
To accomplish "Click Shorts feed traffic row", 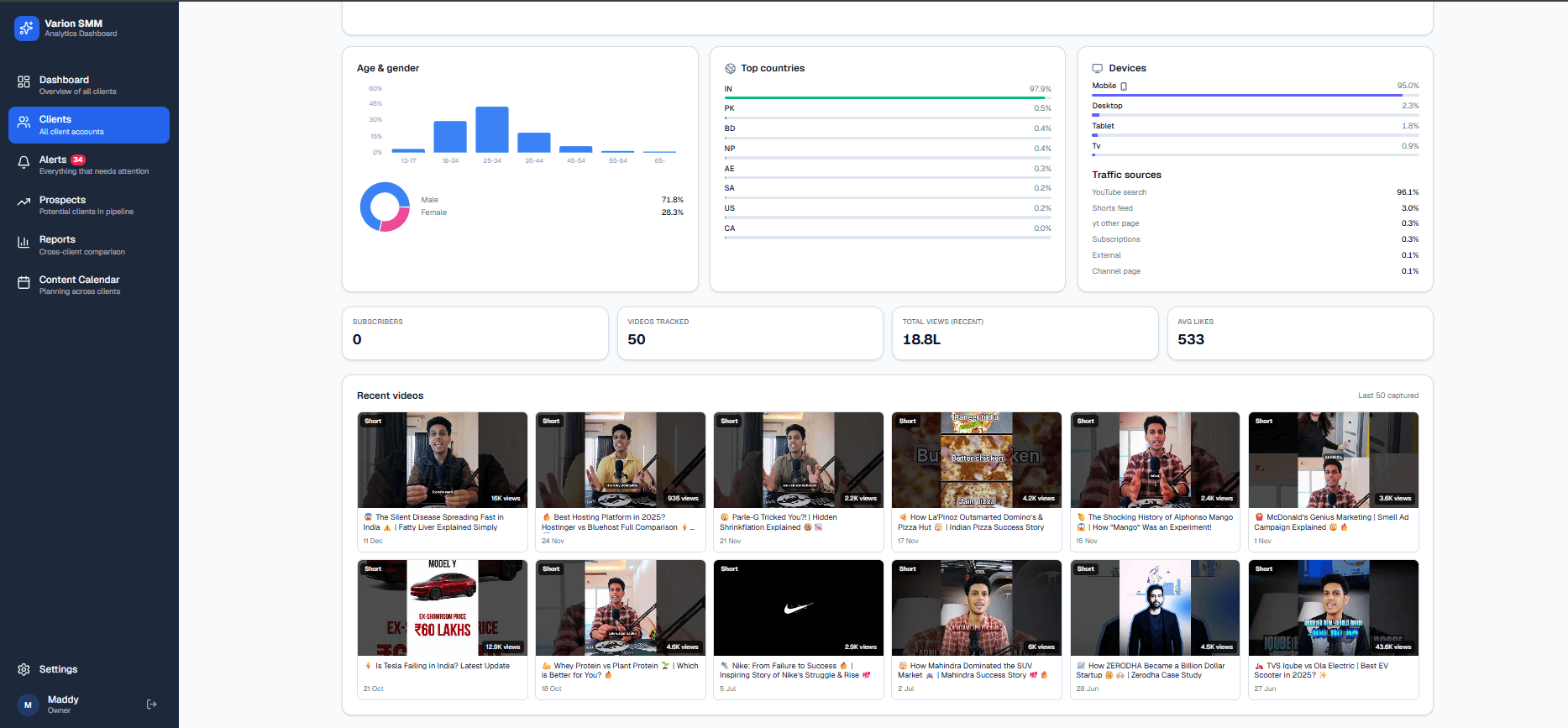I will [1256, 208].
